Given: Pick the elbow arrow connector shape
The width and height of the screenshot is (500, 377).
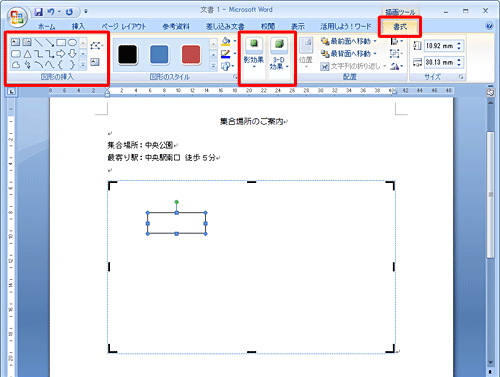Looking at the screenshot, I should click(x=50, y=54).
